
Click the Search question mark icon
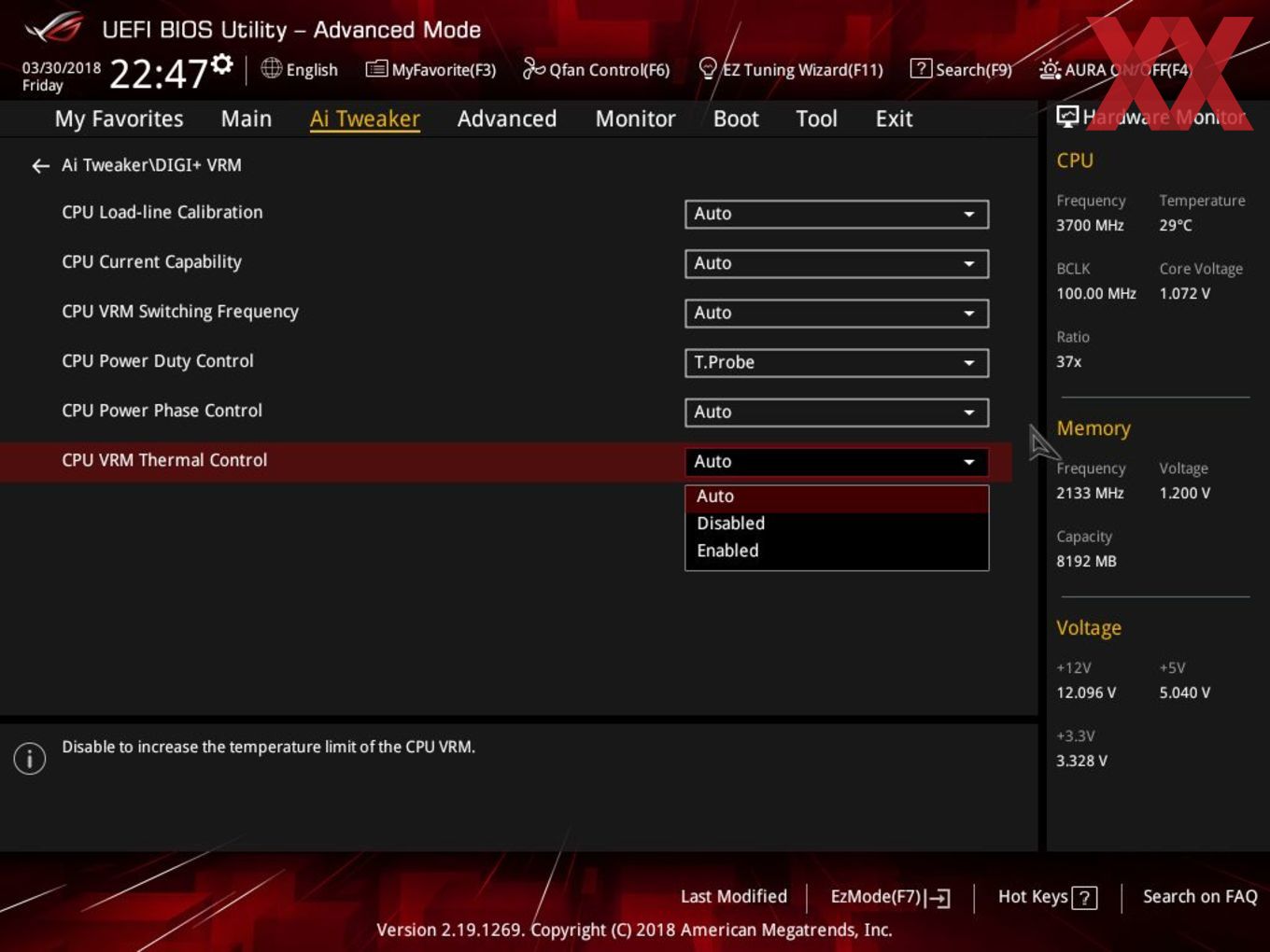921,68
